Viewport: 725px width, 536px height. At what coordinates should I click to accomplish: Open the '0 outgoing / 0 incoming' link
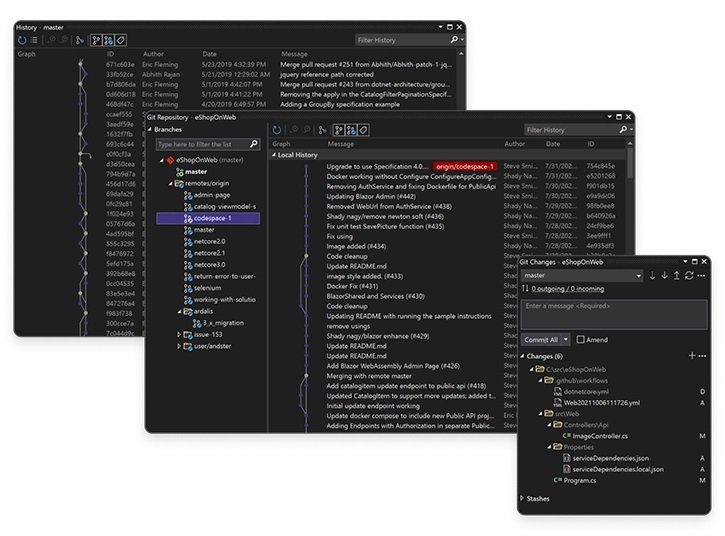click(567, 289)
